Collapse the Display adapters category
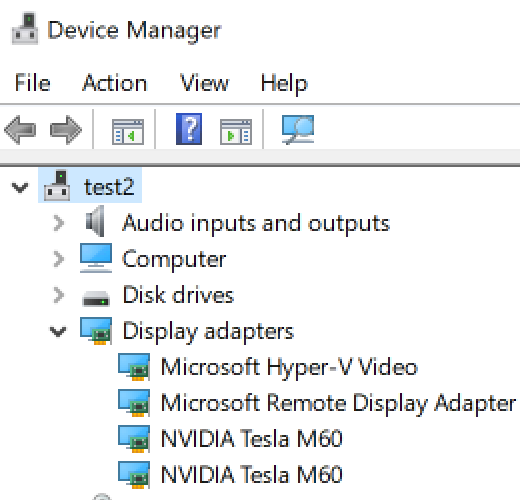This screenshot has width=520, height=500. [58, 332]
